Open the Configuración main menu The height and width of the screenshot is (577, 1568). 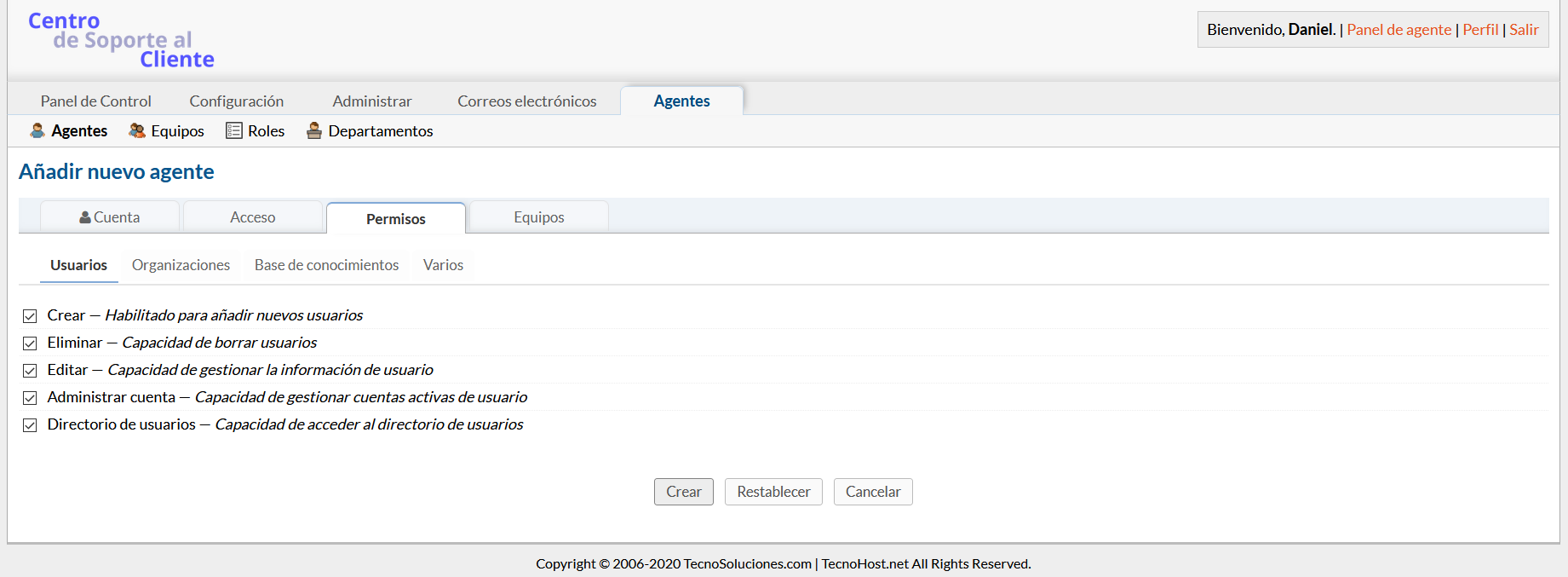point(237,101)
